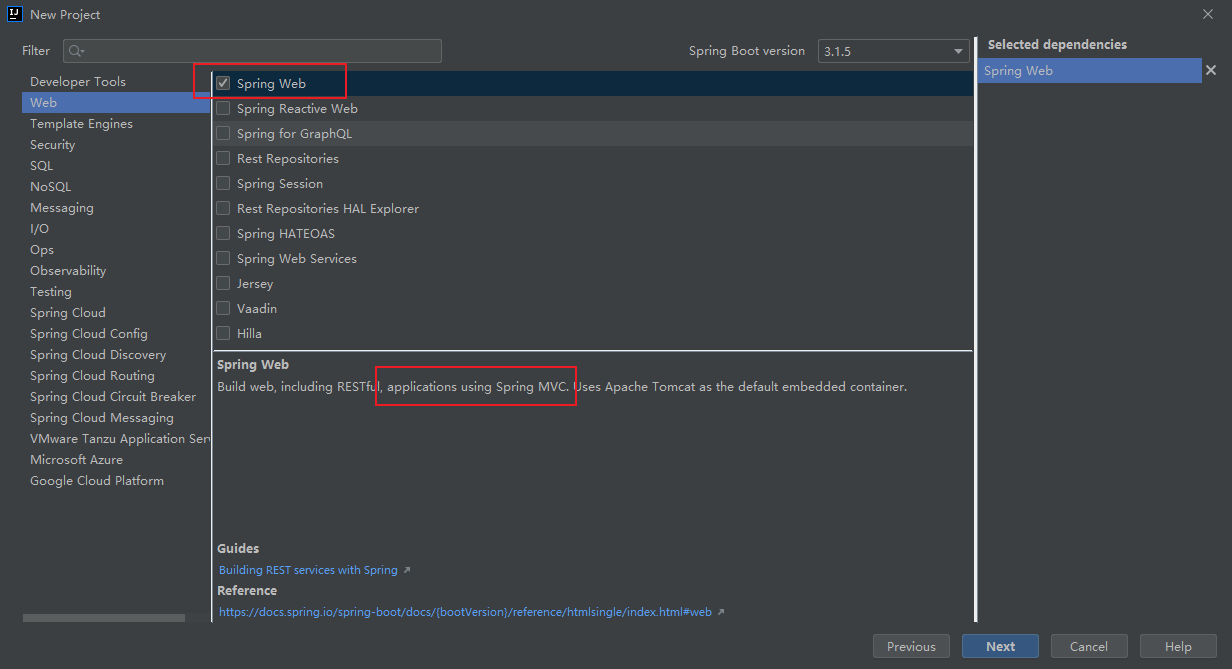The width and height of the screenshot is (1232, 669).
Task: Click the Previous button
Action: click(x=911, y=646)
